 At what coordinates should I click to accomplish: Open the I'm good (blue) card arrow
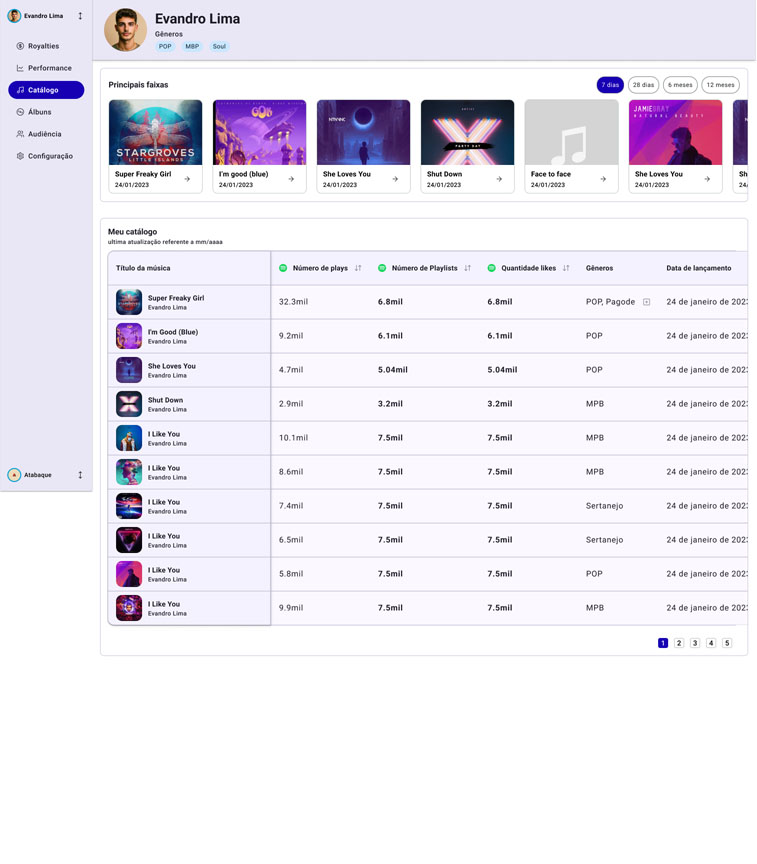[291, 179]
